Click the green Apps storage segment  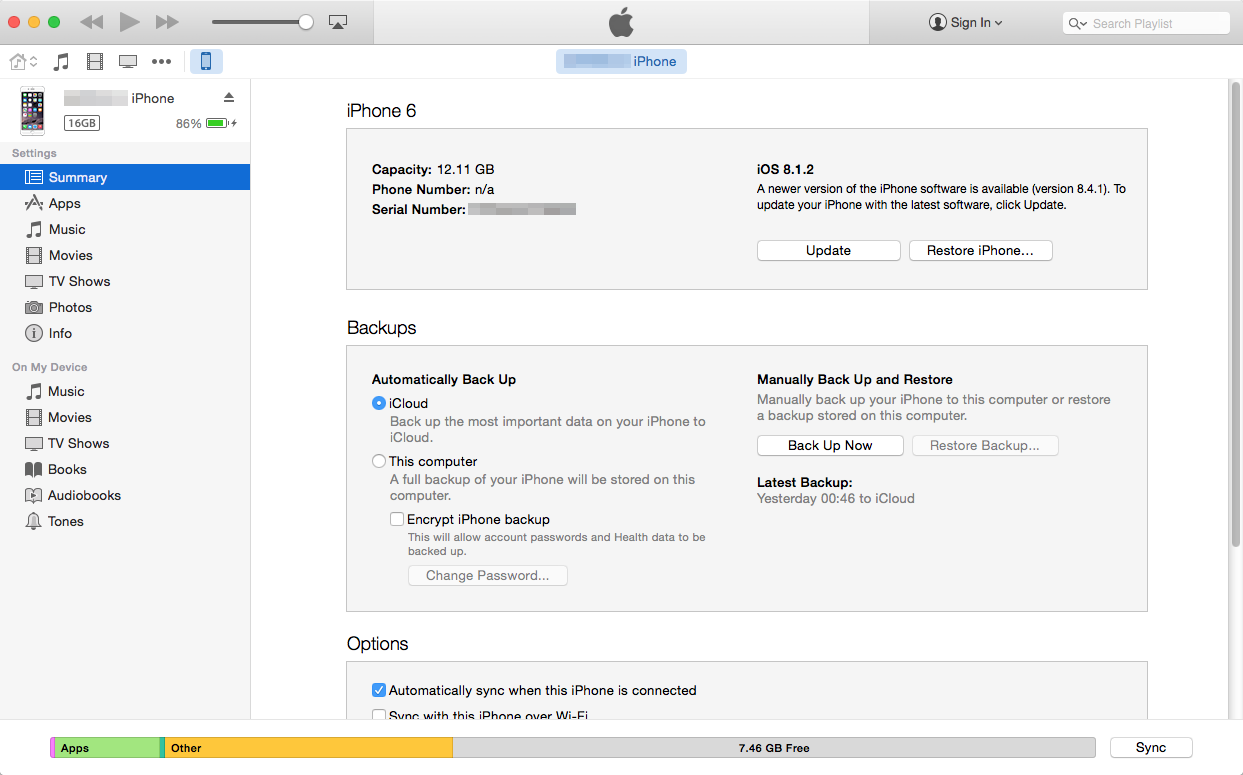coord(108,748)
